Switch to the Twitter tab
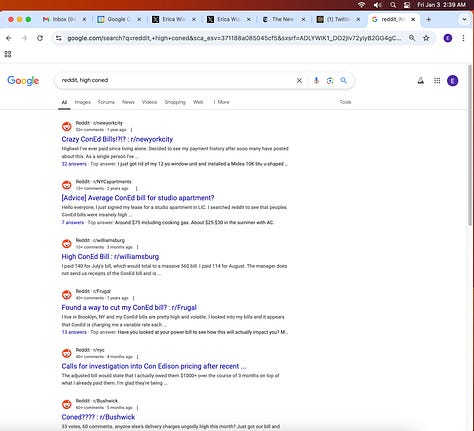 [x=337, y=19]
